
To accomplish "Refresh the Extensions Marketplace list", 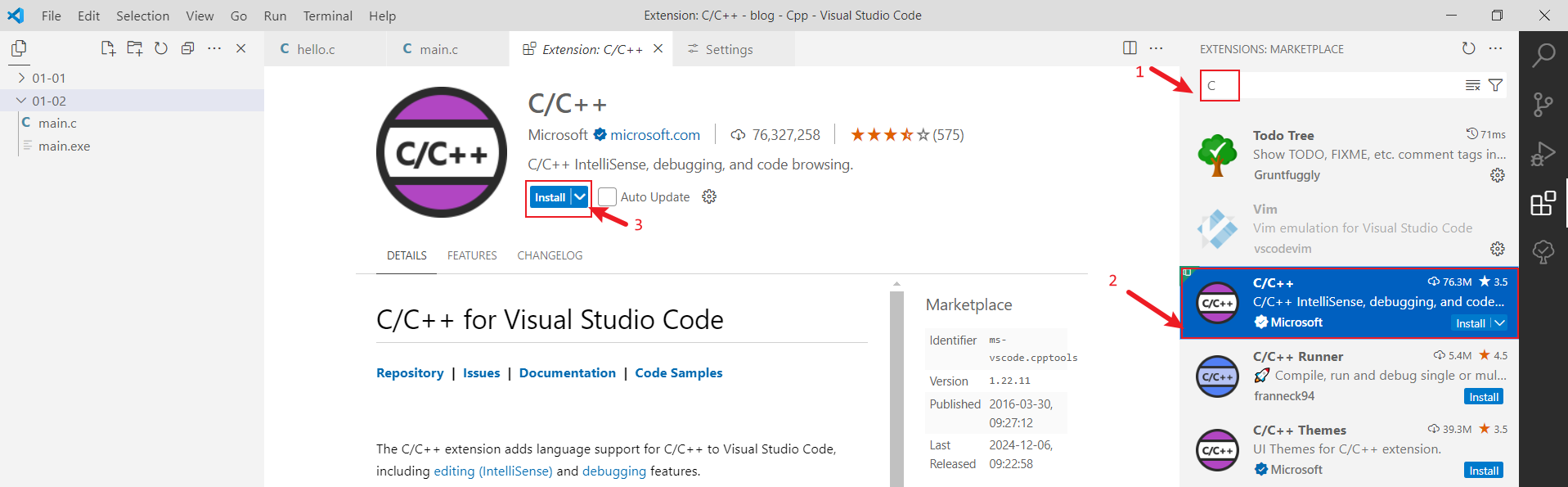I will pyautogui.click(x=1469, y=48).
